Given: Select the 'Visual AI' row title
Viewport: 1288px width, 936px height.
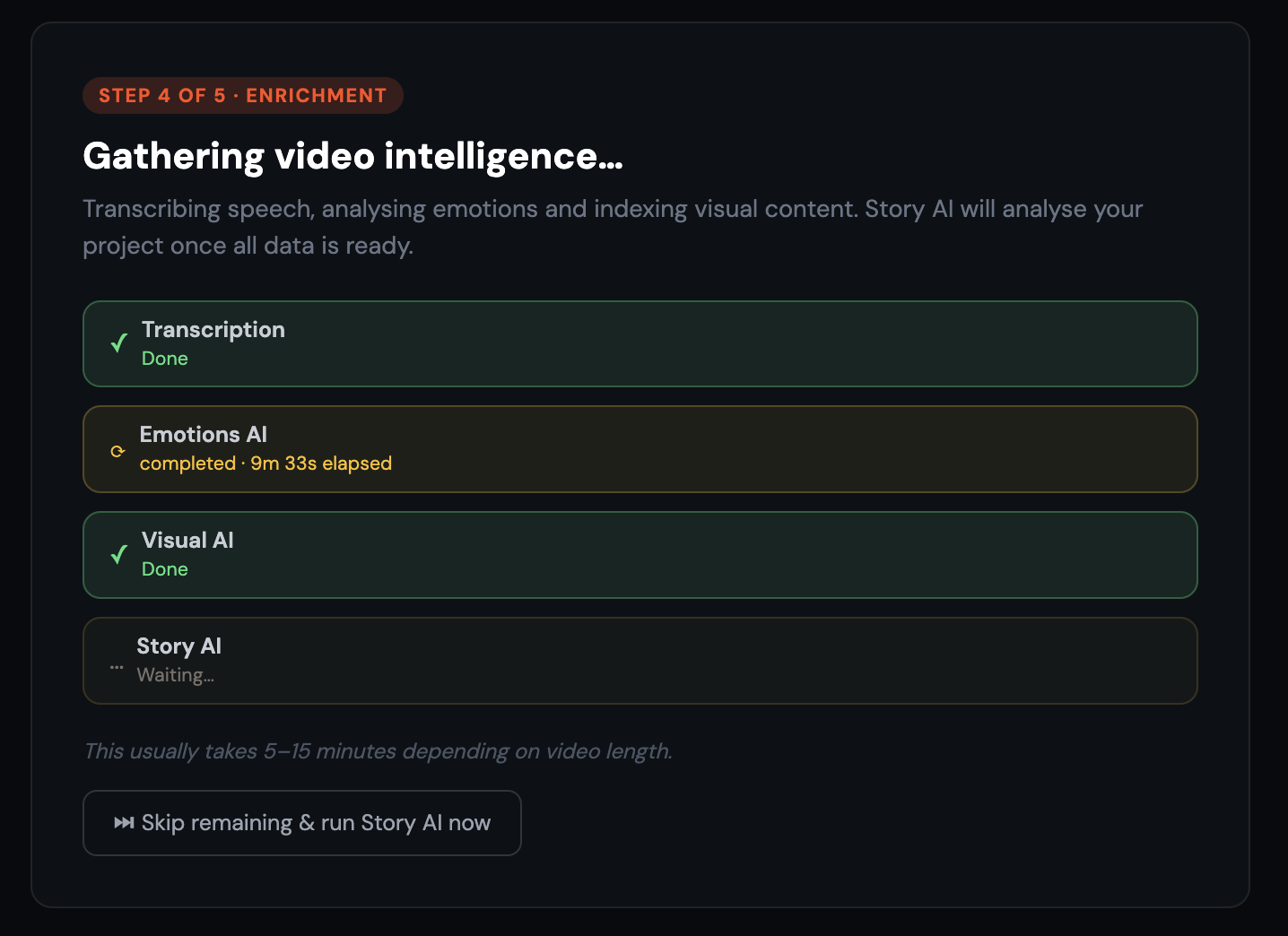Looking at the screenshot, I should click(187, 541).
